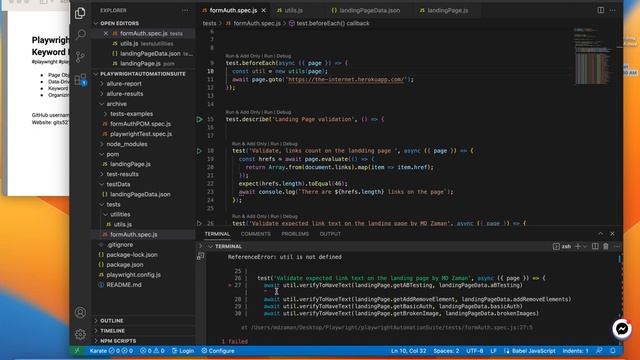Open the Output panel tab
The height and width of the screenshot is (360, 640).
pyautogui.click(x=330, y=234)
